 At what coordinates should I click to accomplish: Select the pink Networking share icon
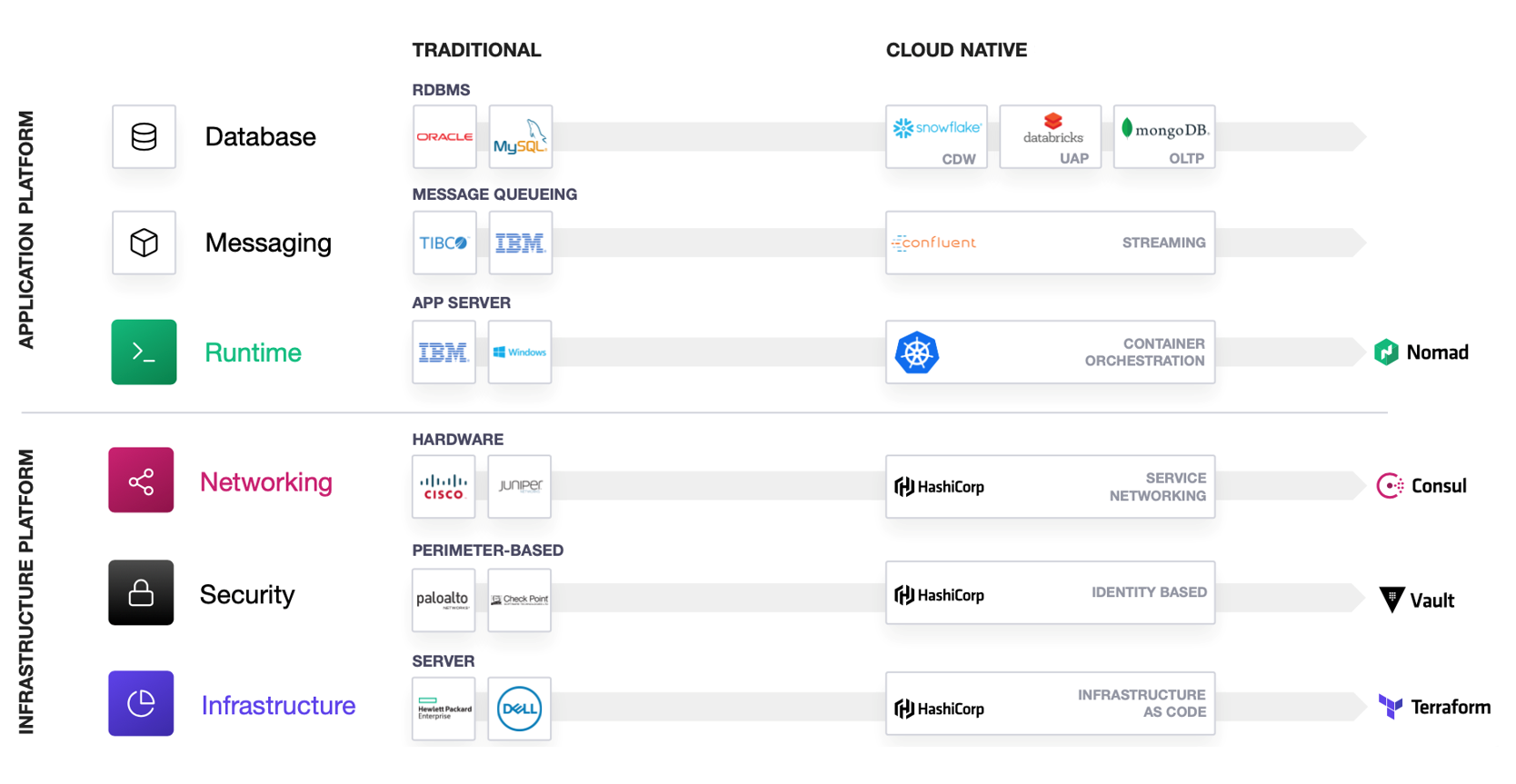(x=141, y=481)
